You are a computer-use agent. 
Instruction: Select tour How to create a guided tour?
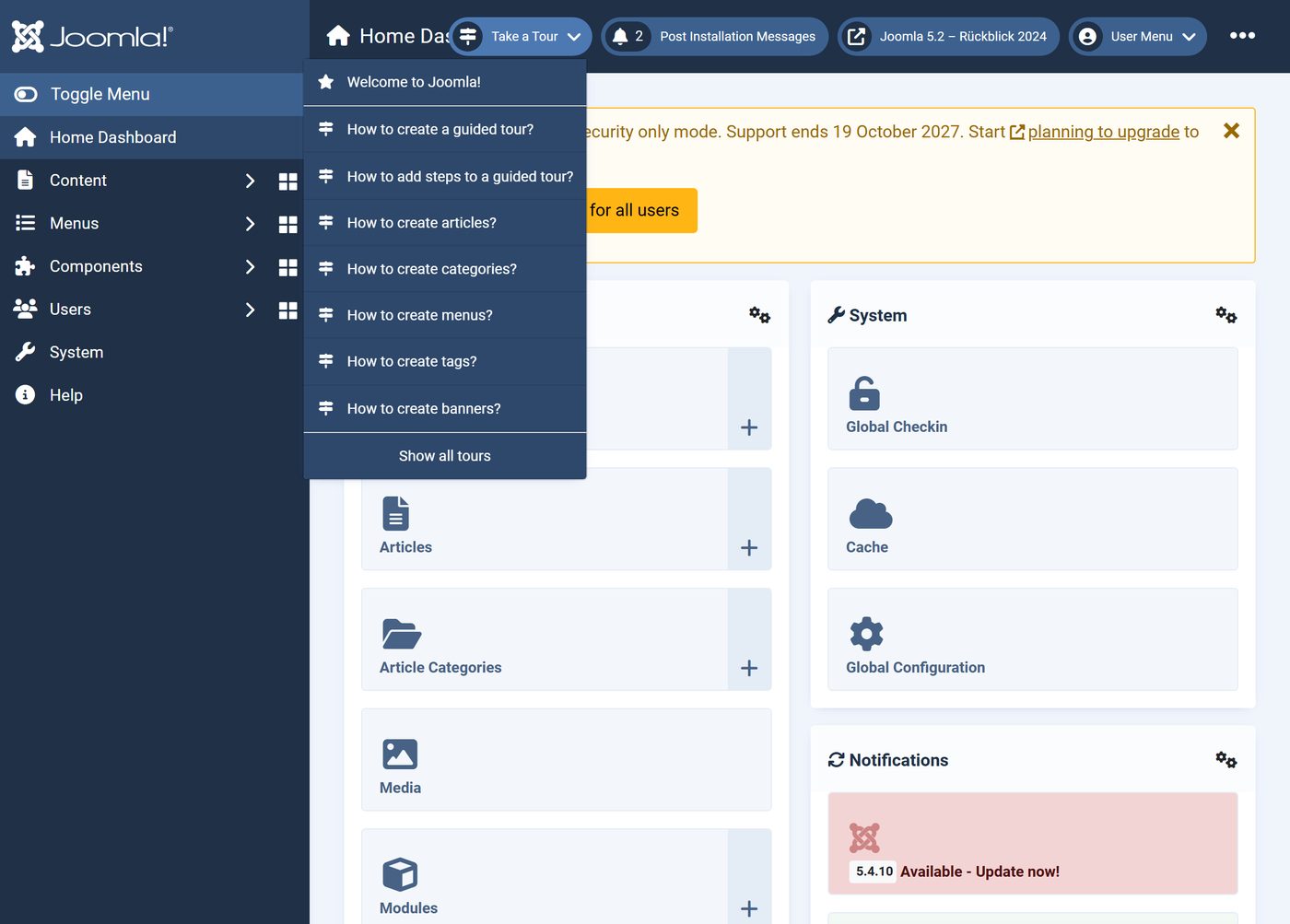pyautogui.click(x=445, y=129)
